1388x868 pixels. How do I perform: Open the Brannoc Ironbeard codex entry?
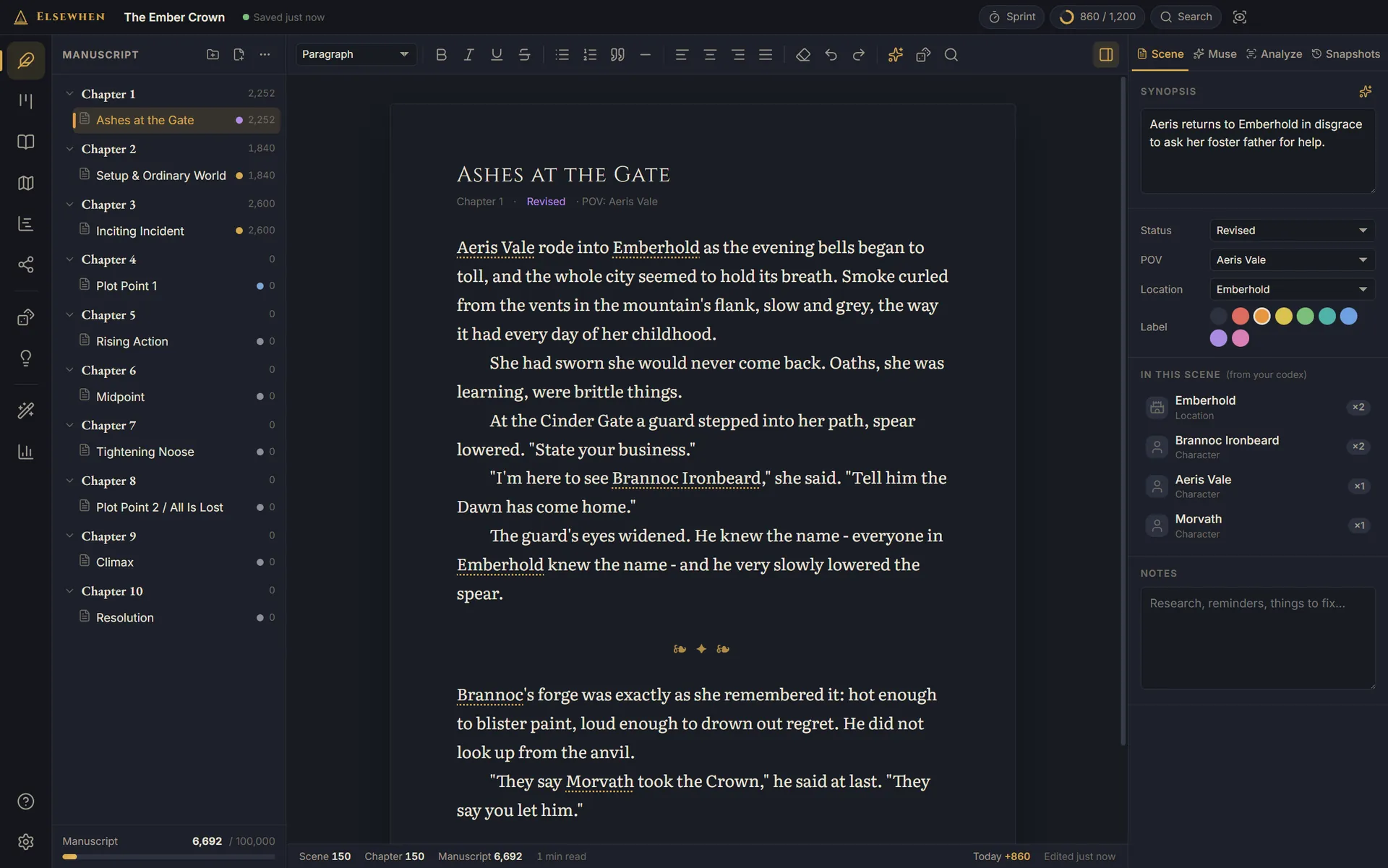coord(1256,447)
